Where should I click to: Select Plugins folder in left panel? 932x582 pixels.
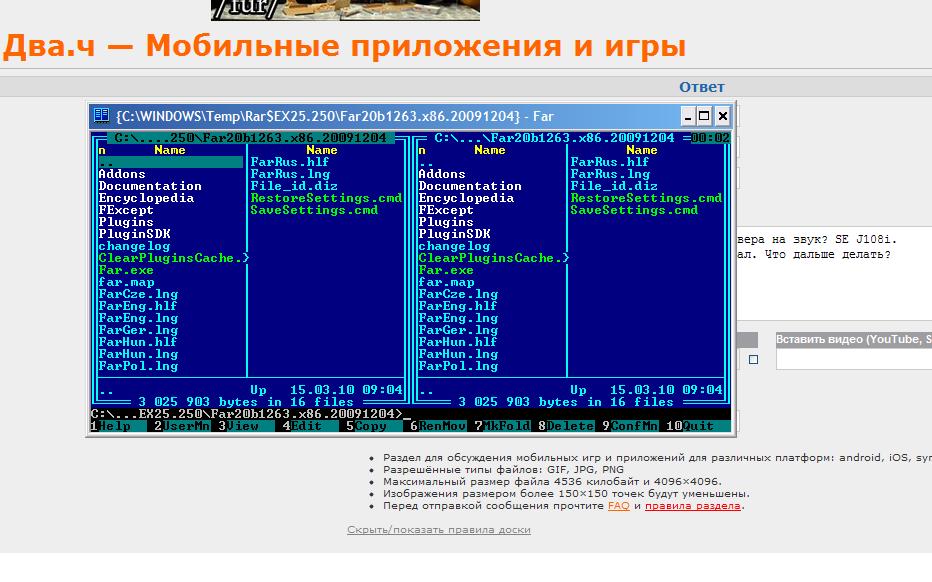[x=126, y=222]
